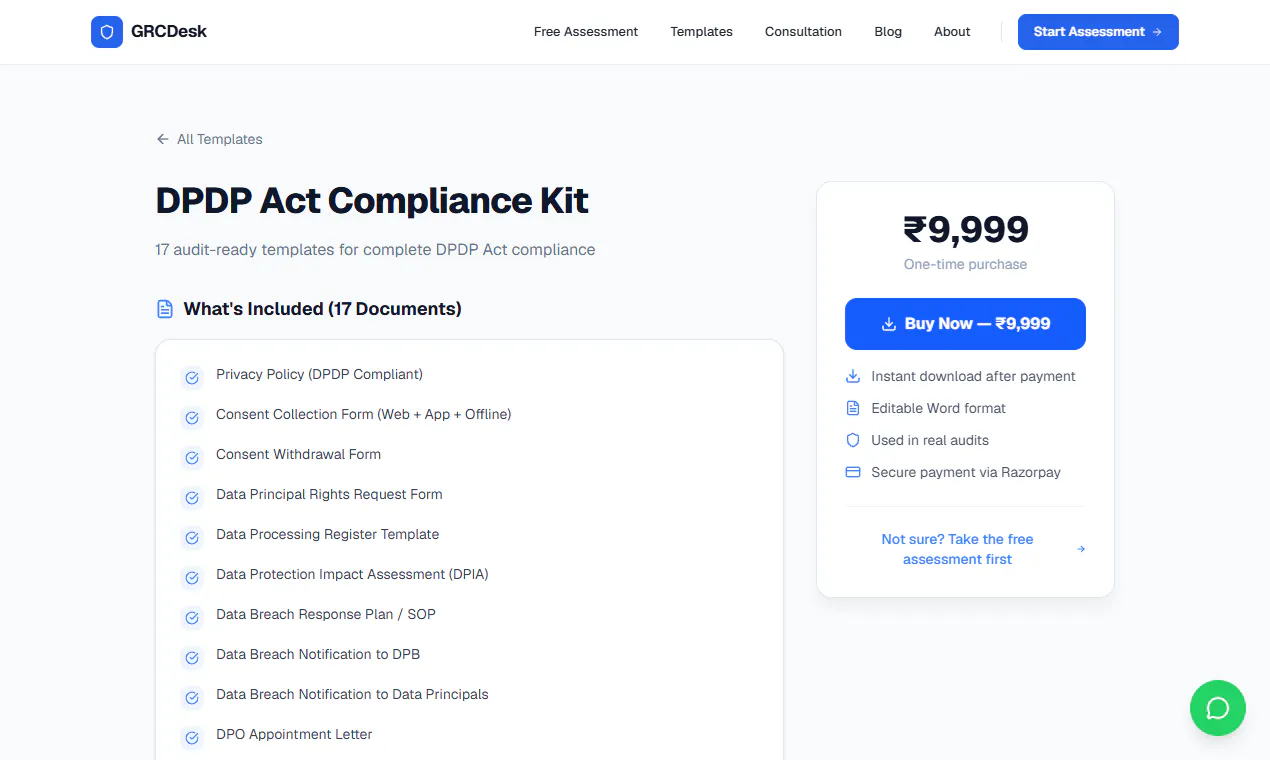
Task: Open the Consultation page from navigation
Action: 803,32
